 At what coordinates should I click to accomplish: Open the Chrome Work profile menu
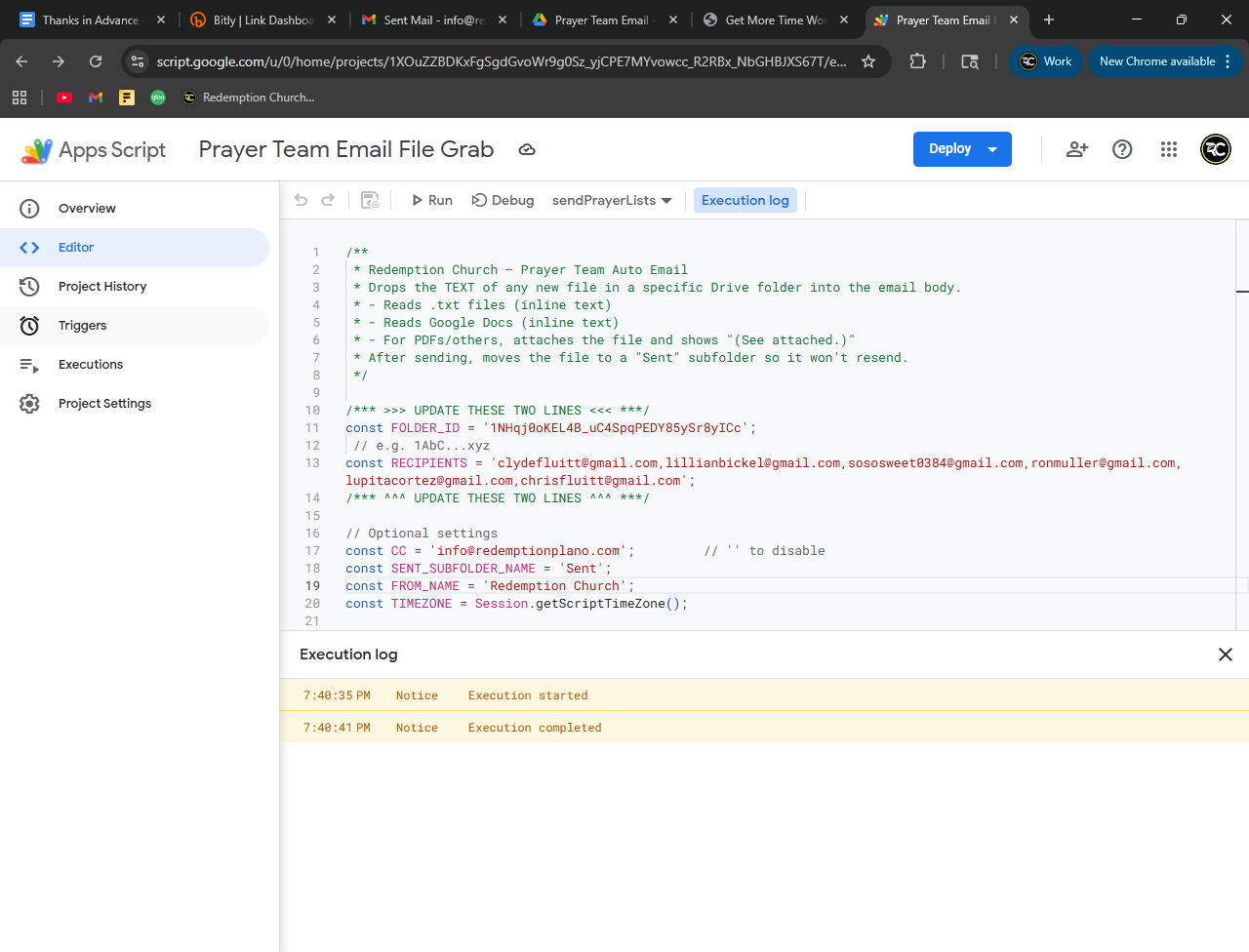tap(1046, 61)
